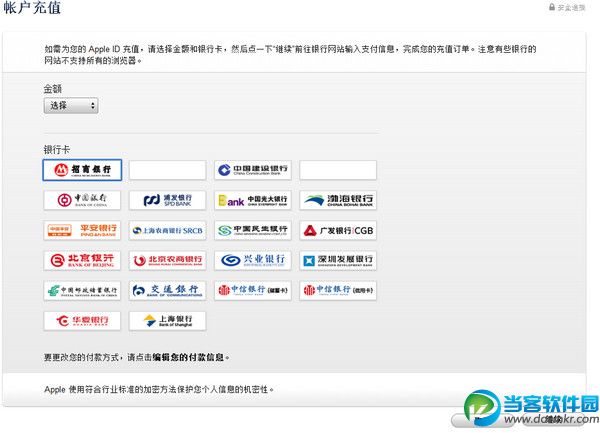Pick Guangfa Bank CGB option
Image resolution: width=600 pixels, height=433 pixels.
338,230
